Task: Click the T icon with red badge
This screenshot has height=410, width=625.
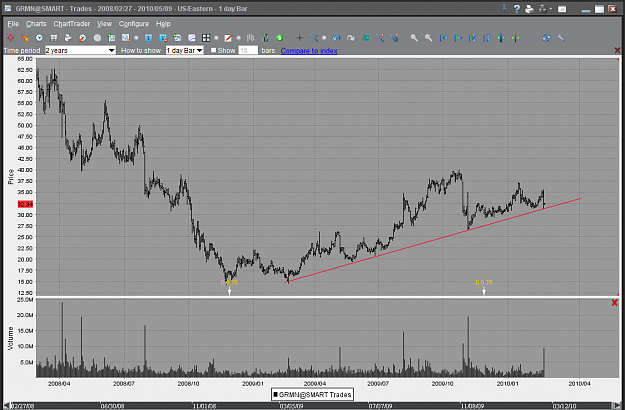Action: 163,38
